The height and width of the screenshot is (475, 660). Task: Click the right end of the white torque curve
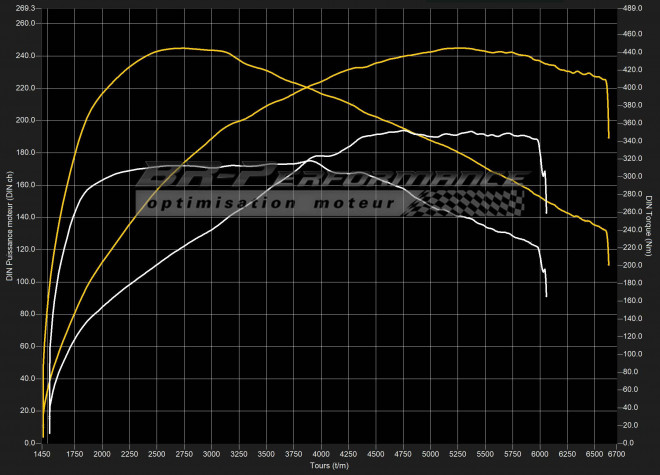tap(546, 296)
